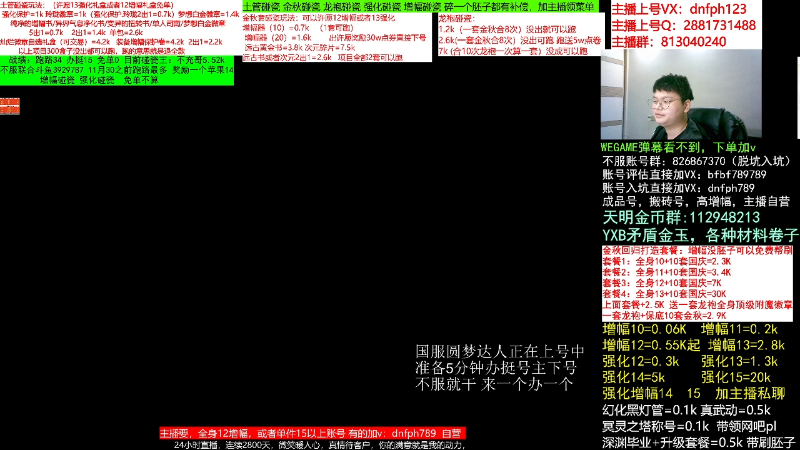Screen dimensions: 800x450
Task: Click the line '不服账号群: 826867370'
Action: click(x=696, y=161)
